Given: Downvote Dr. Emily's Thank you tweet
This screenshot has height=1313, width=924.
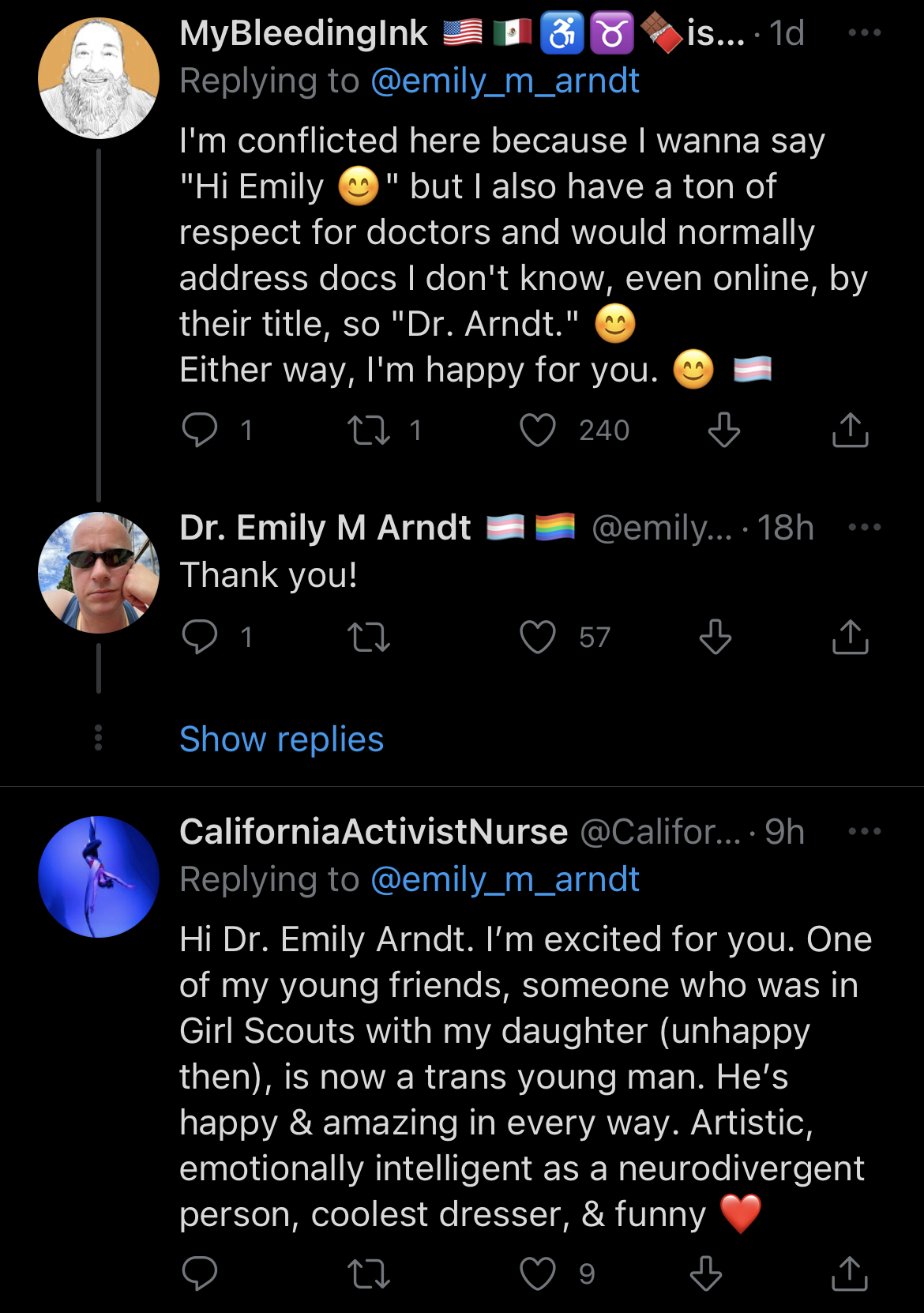Looking at the screenshot, I should [x=716, y=637].
